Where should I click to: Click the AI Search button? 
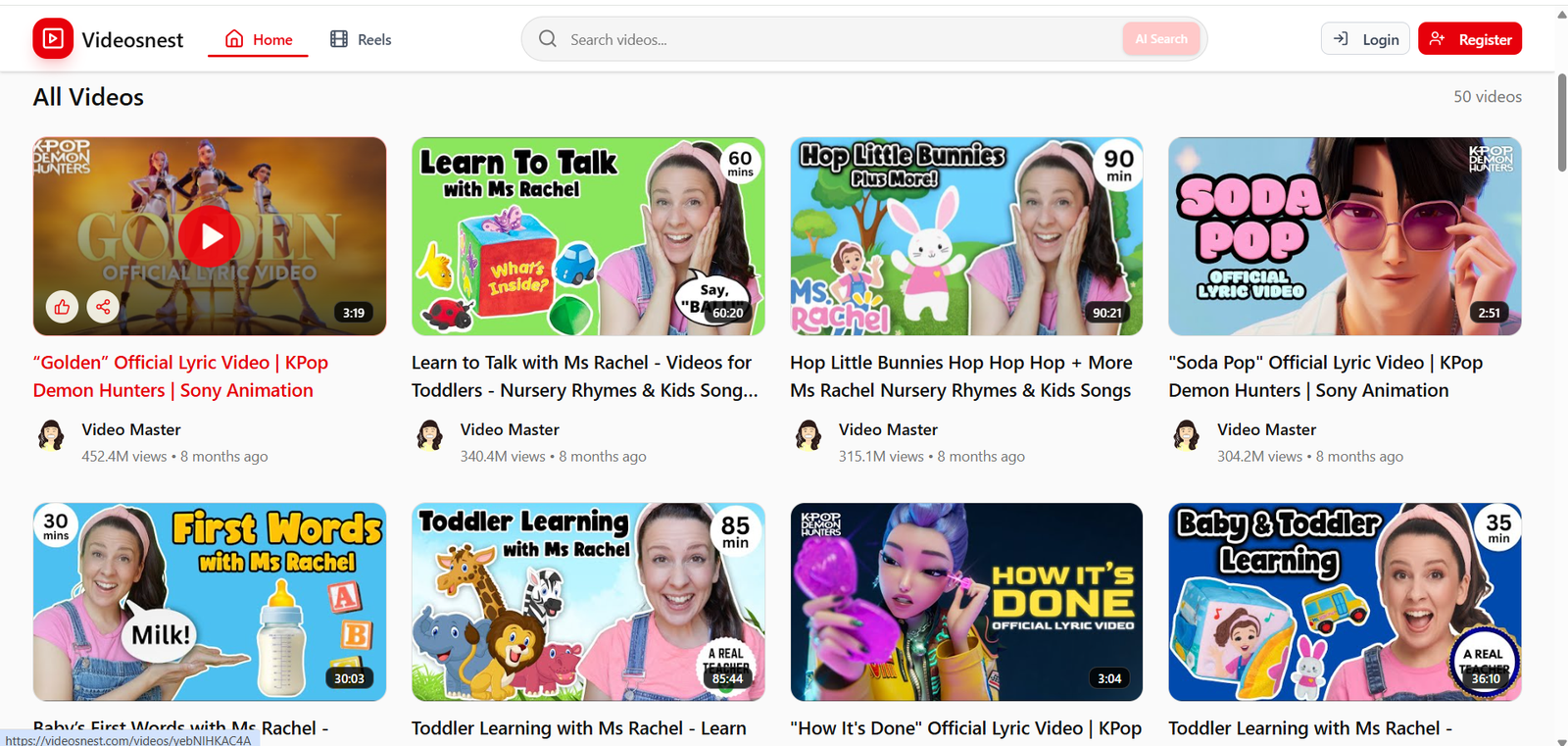click(x=1161, y=39)
